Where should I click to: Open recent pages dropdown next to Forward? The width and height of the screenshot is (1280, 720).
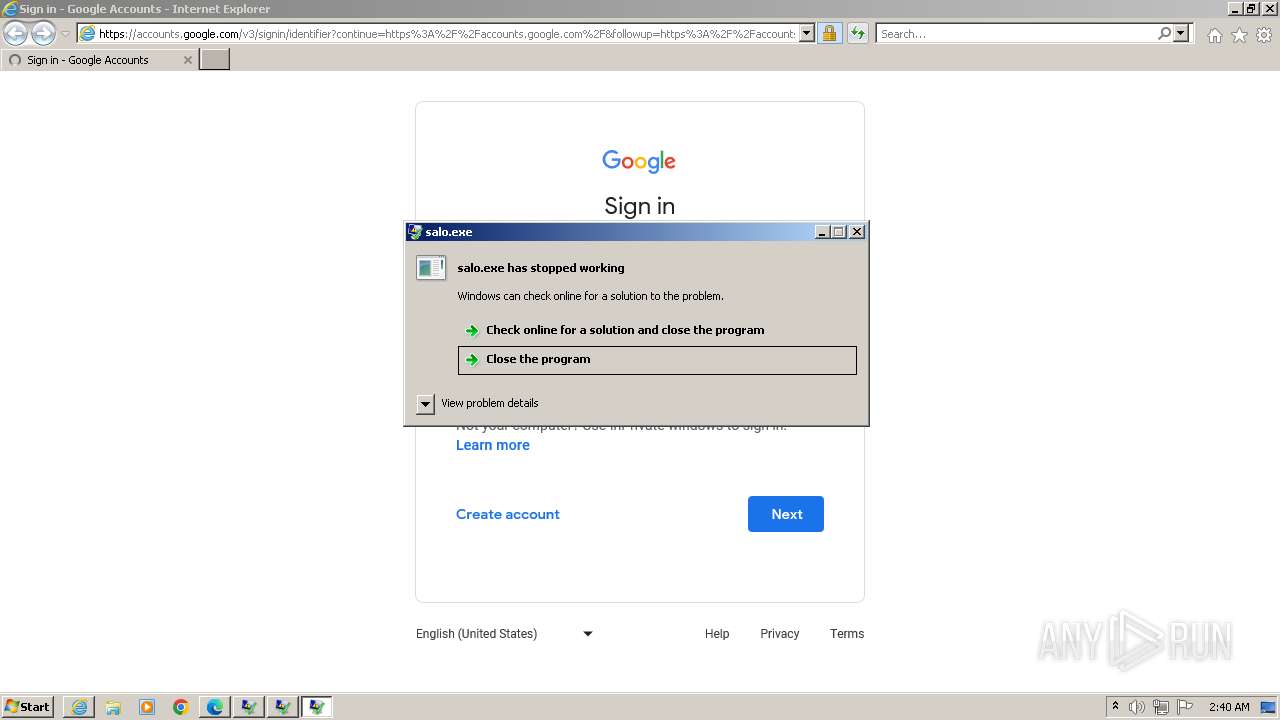click(65, 34)
